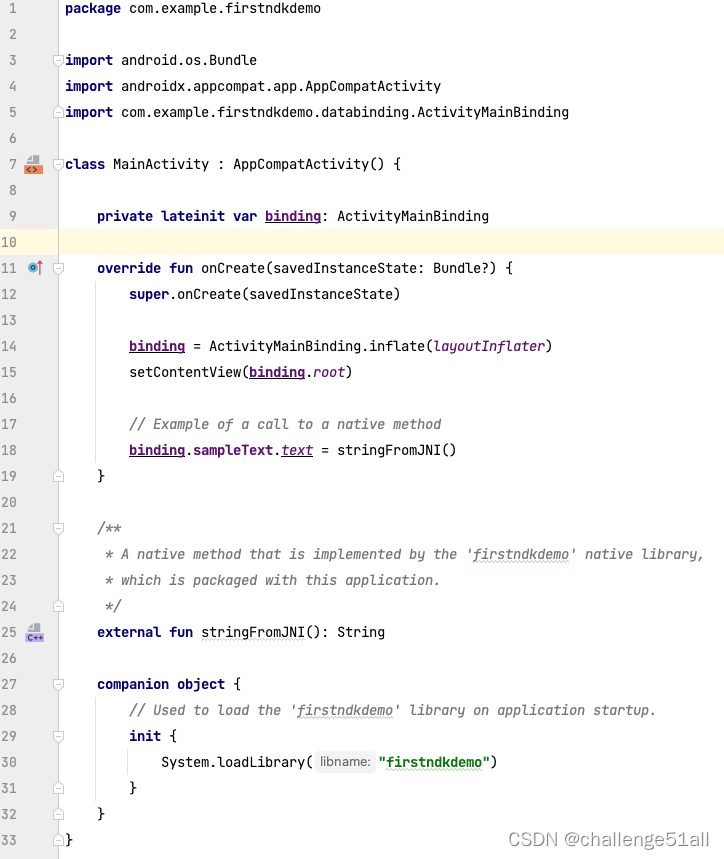Click line number 25 in gutter
724x859 pixels.
coord(9,632)
